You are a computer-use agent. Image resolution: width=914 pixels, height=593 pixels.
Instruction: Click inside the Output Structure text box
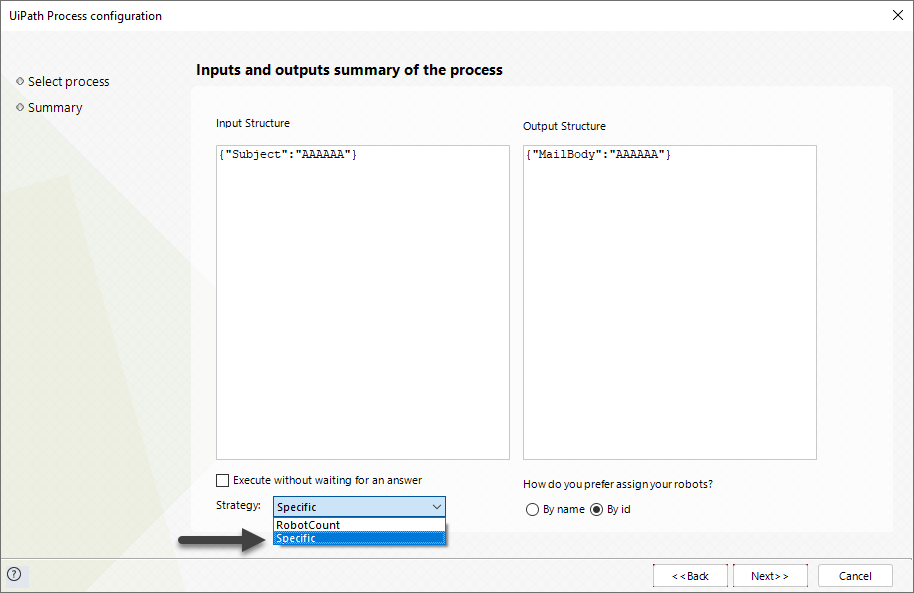click(670, 303)
